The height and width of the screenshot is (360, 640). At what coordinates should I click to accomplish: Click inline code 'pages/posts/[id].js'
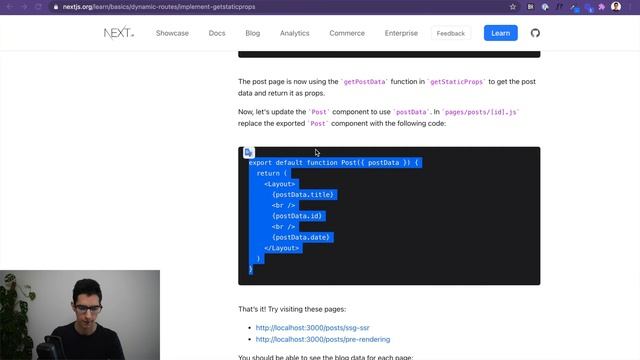point(480,112)
